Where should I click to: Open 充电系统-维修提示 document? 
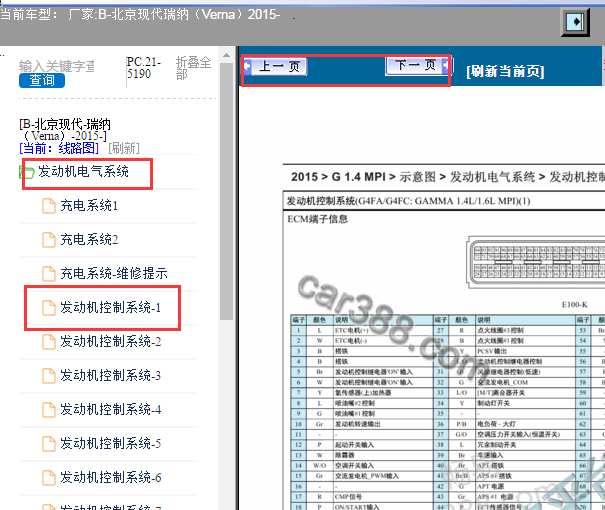pyautogui.click(x=114, y=274)
